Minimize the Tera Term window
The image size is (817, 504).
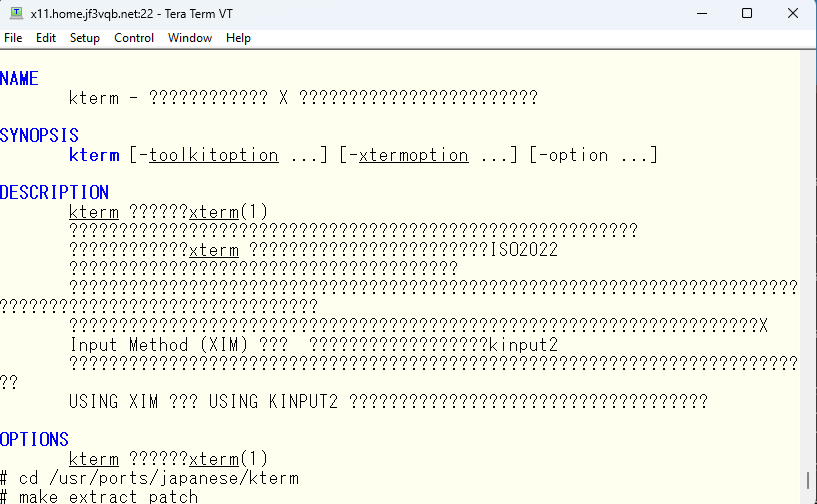(702, 13)
